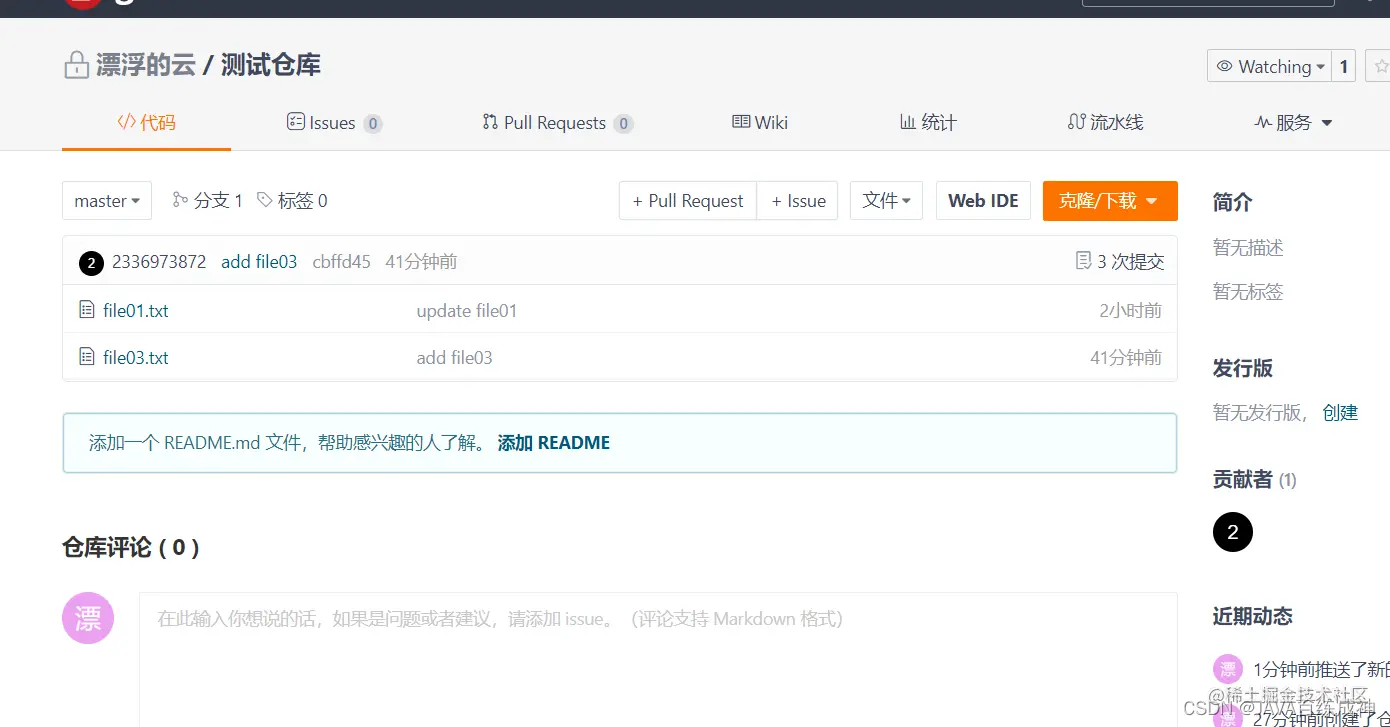This screenshot has height=727, width=1390.
Task: Click the 服务 pulse icon
Action: click(1263, 122)
